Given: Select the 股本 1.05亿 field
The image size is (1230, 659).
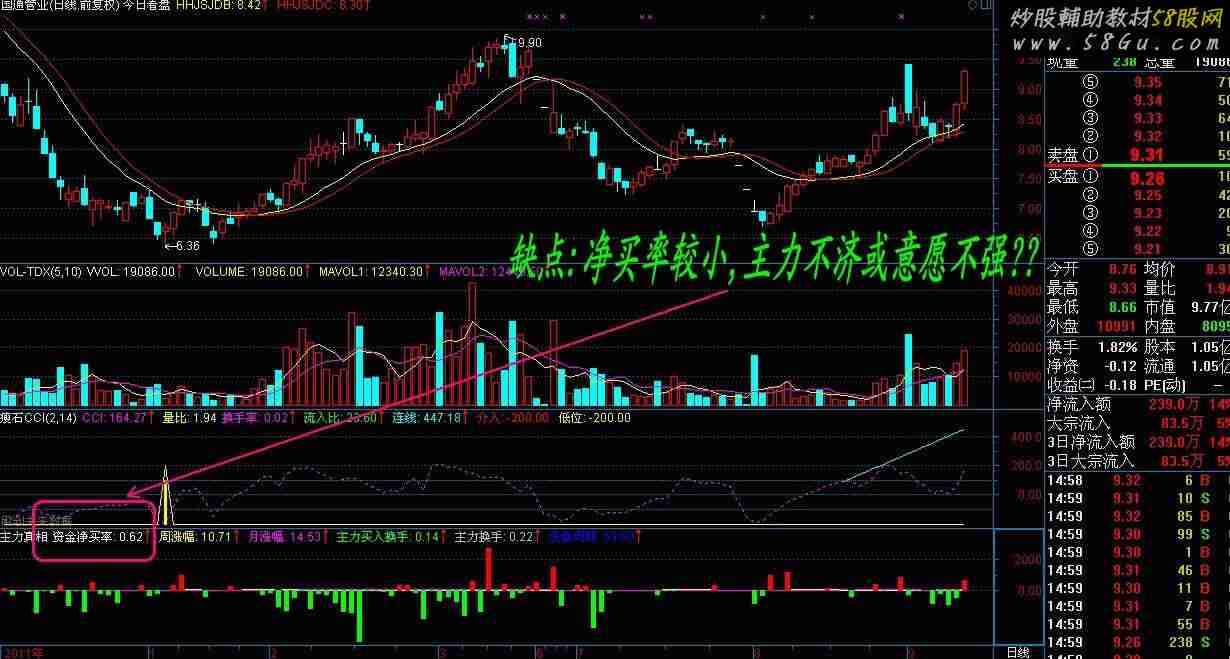Looking at the screenshot, I should (1186, 347).
